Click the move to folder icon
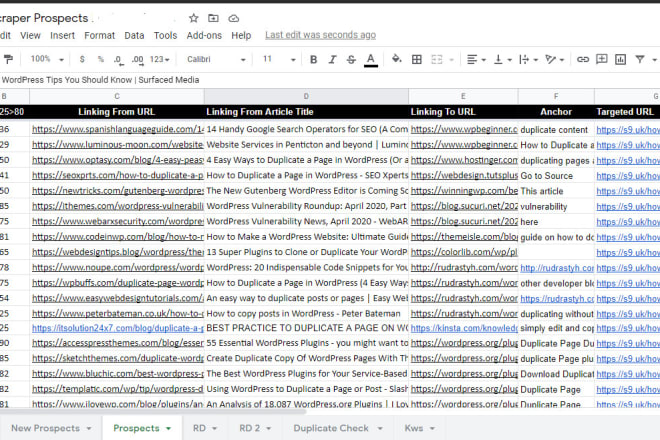Screen dimensions: 660x440 pos(213,18)
